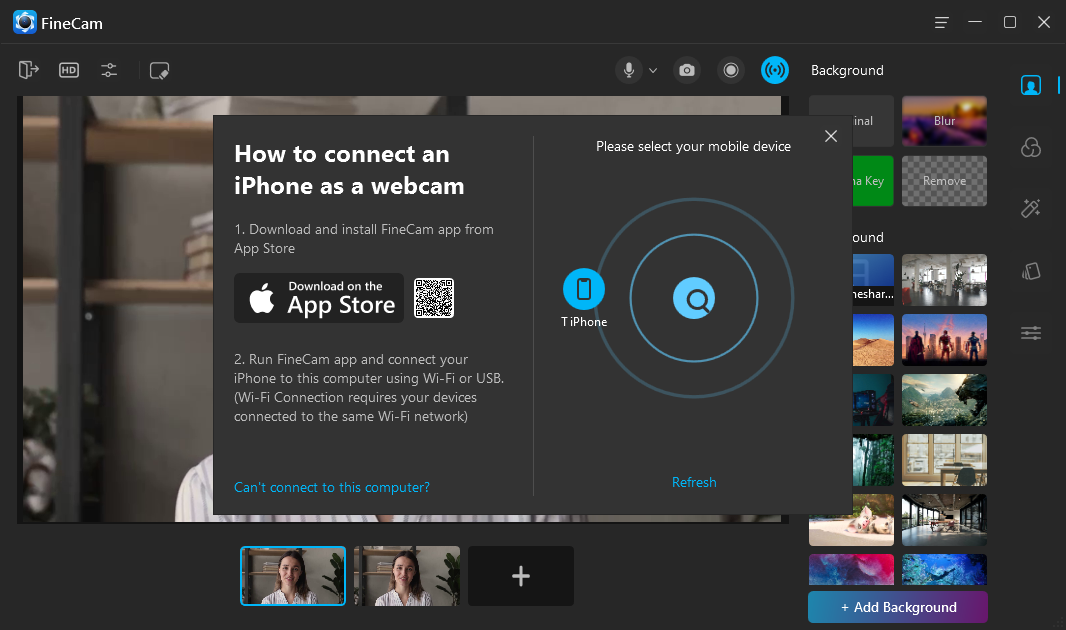Click Refresh to rescan devices
This screenshot has height=630, width=1066.
pos(694,483)
